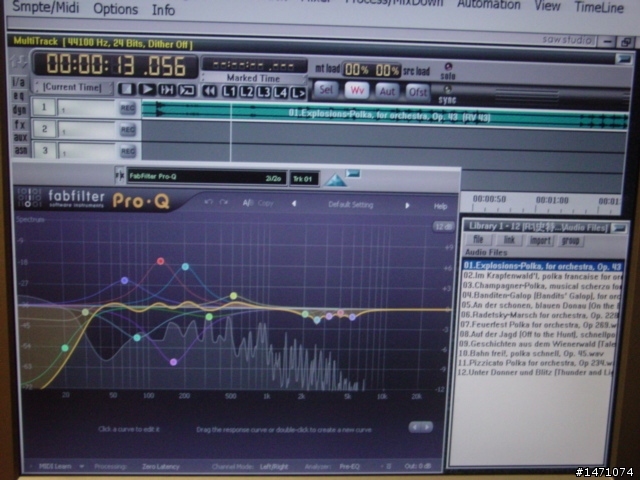Click the import button in Library
Viewport: 640px width, 480px height.
click(540, 240)
